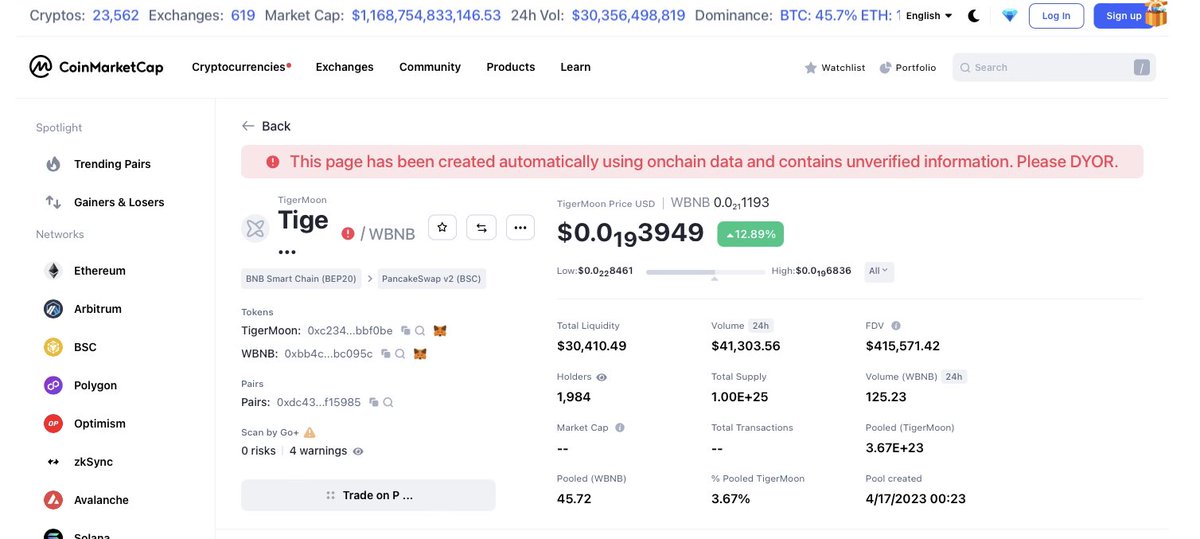1200x539 pixels.
Task: Click the TigerMoon address 0xc234...bbf0be
Action: click(350, 330)
